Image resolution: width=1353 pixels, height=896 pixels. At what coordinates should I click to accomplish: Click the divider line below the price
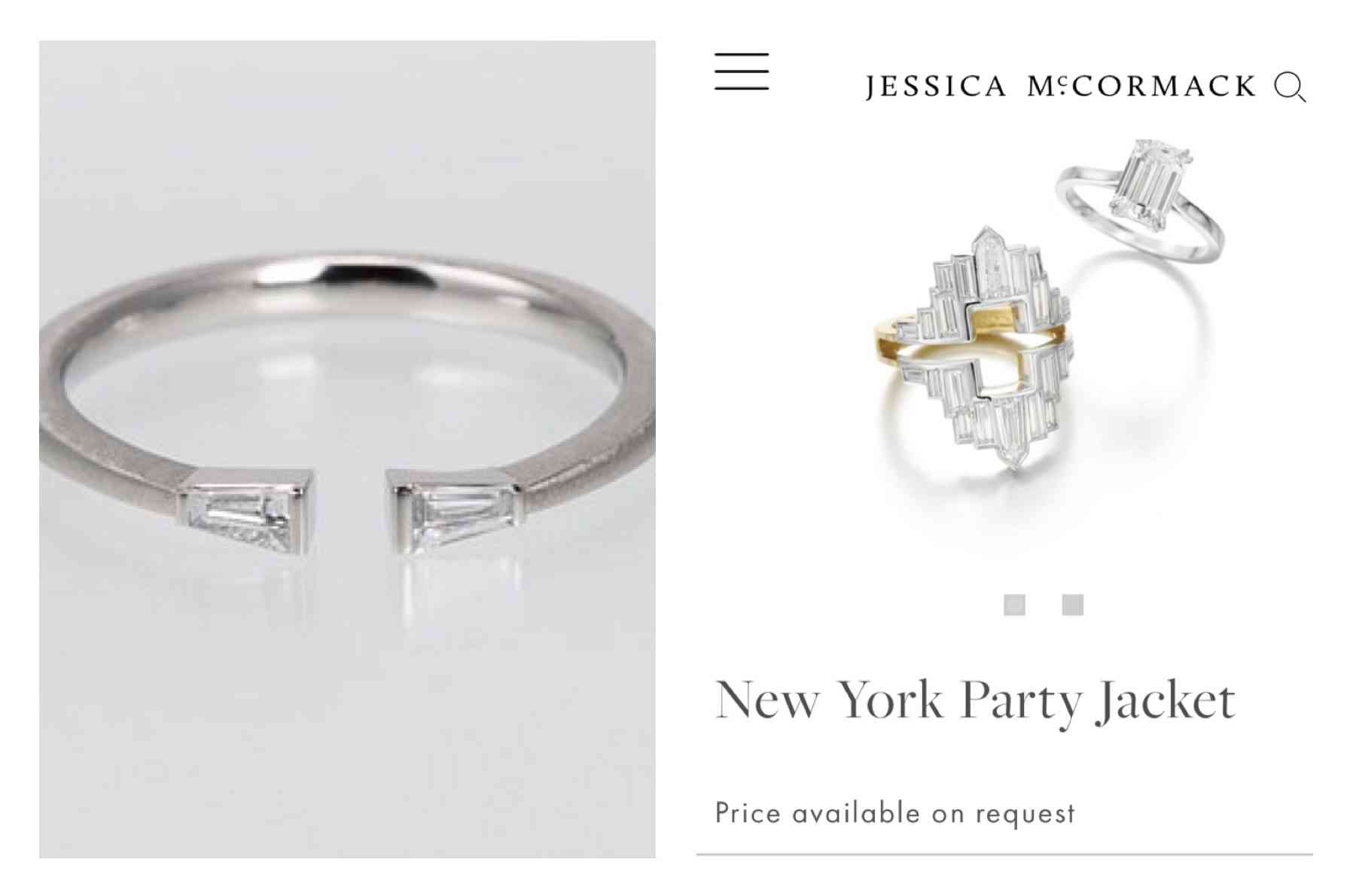point(1004,855)
